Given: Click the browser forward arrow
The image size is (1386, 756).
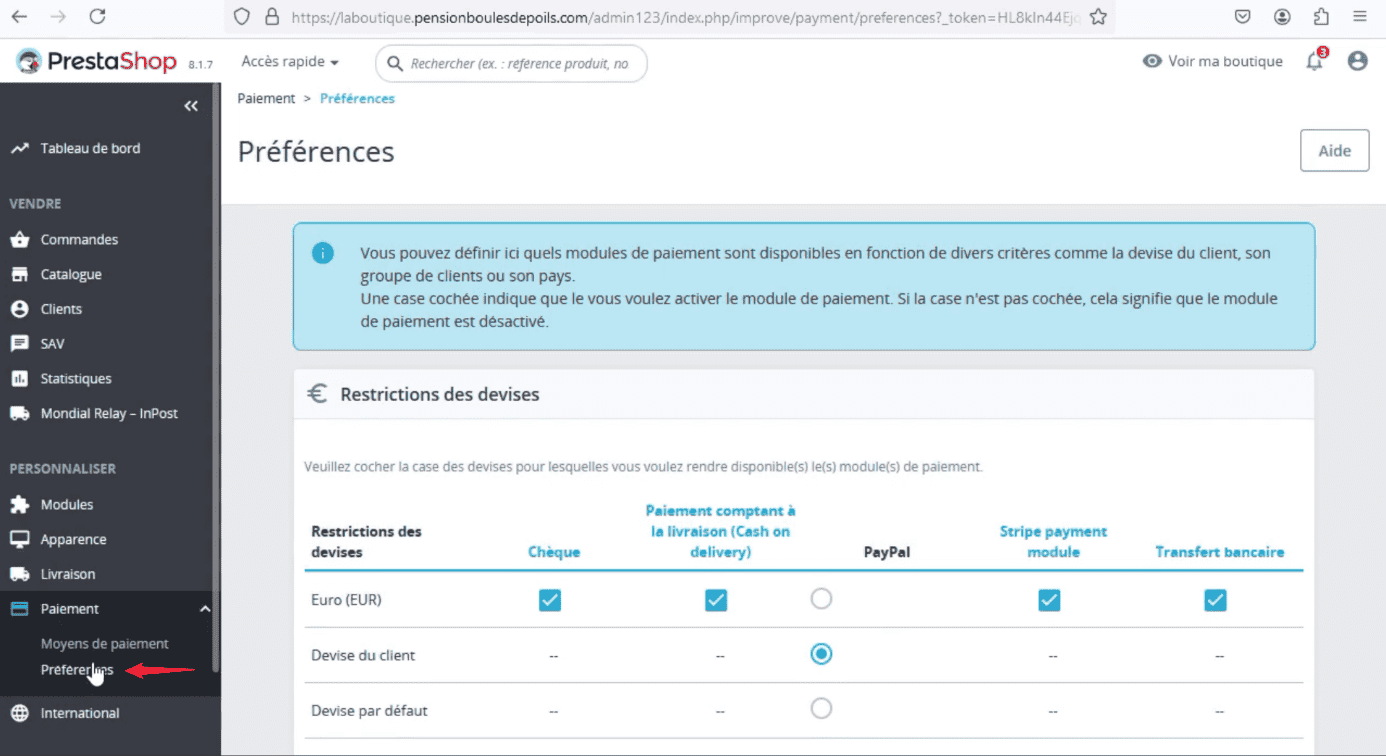Looking at the screenshot, I should pos(58,16).
